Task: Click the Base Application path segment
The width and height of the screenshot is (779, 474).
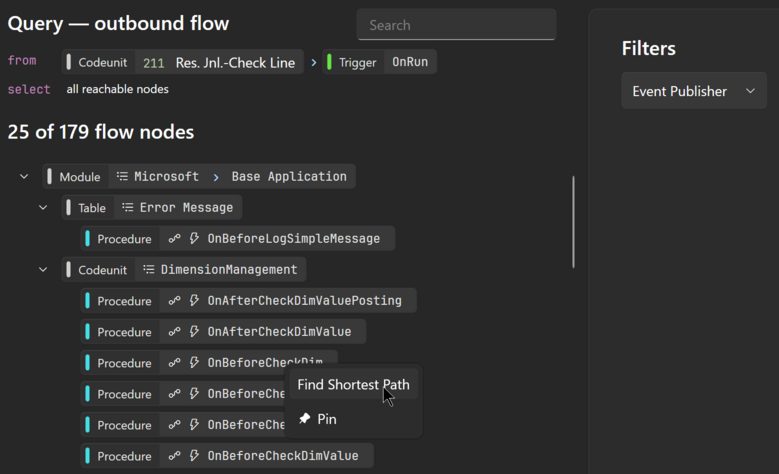Action: point(289,176)
